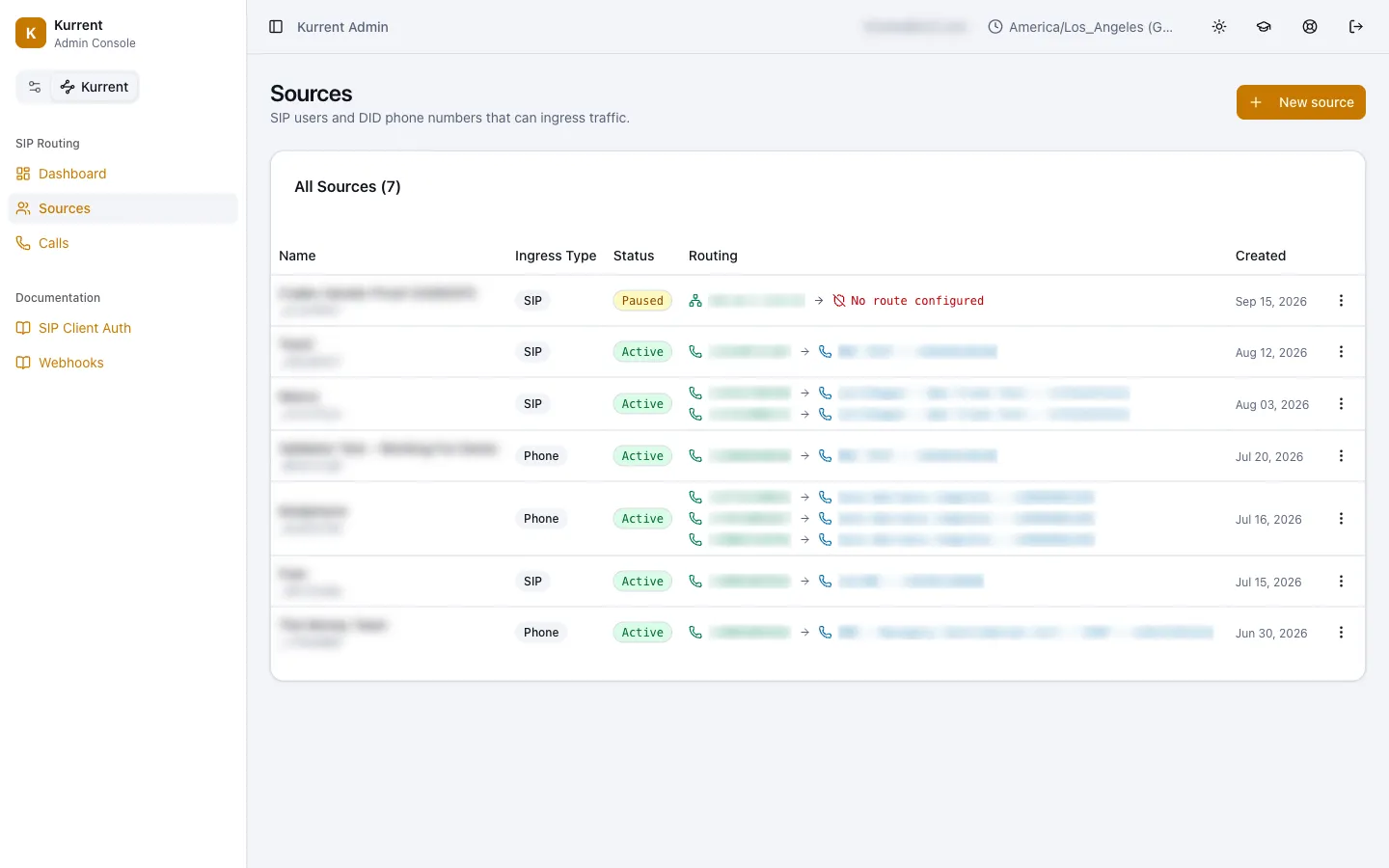The image size is (1389, 868).
Task: Click the network node icon in Paused row
Action: pyautogui.click(x=695, y=301)
